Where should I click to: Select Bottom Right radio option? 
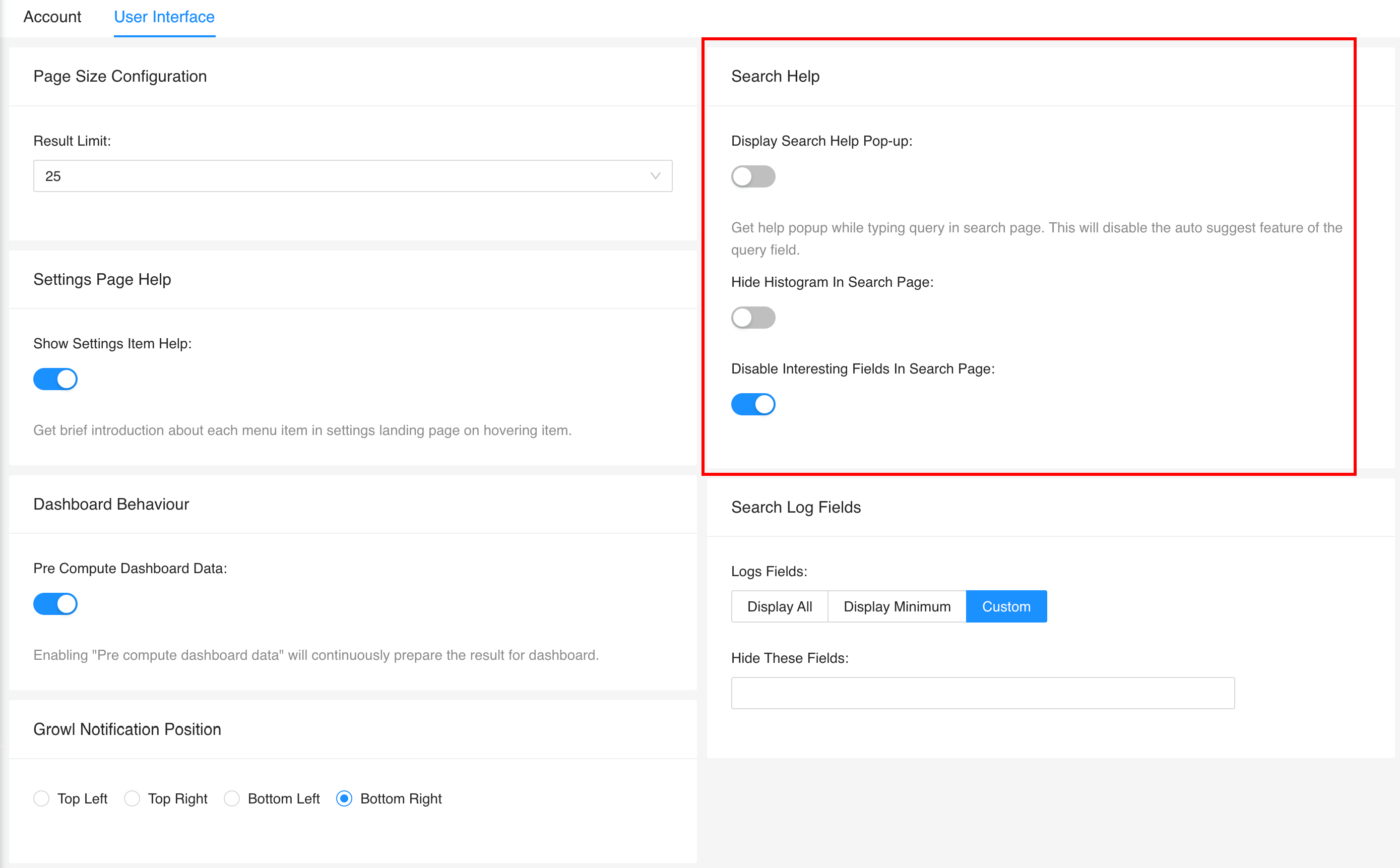click(344, 798)
